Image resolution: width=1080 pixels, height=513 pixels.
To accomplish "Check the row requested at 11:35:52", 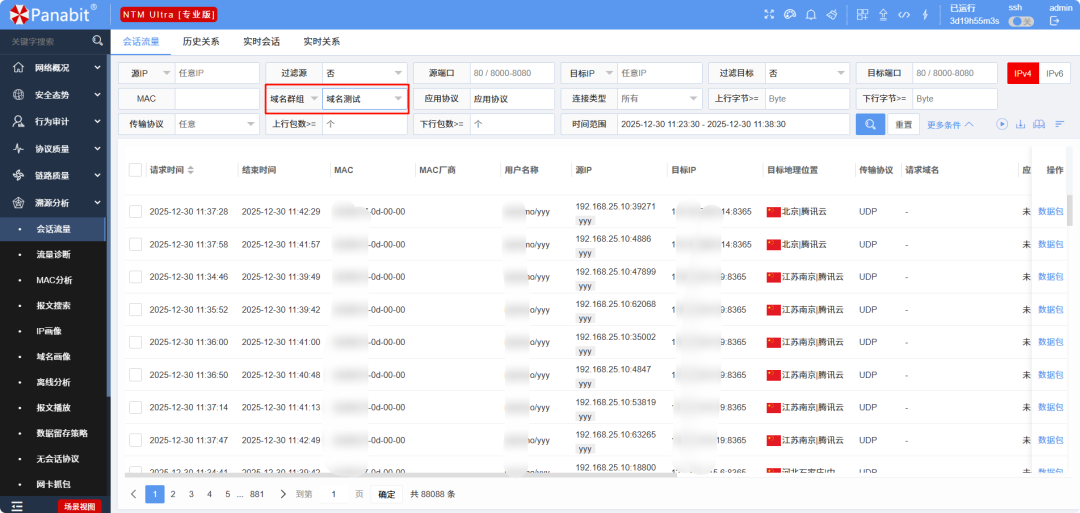I will click(136, 310).
